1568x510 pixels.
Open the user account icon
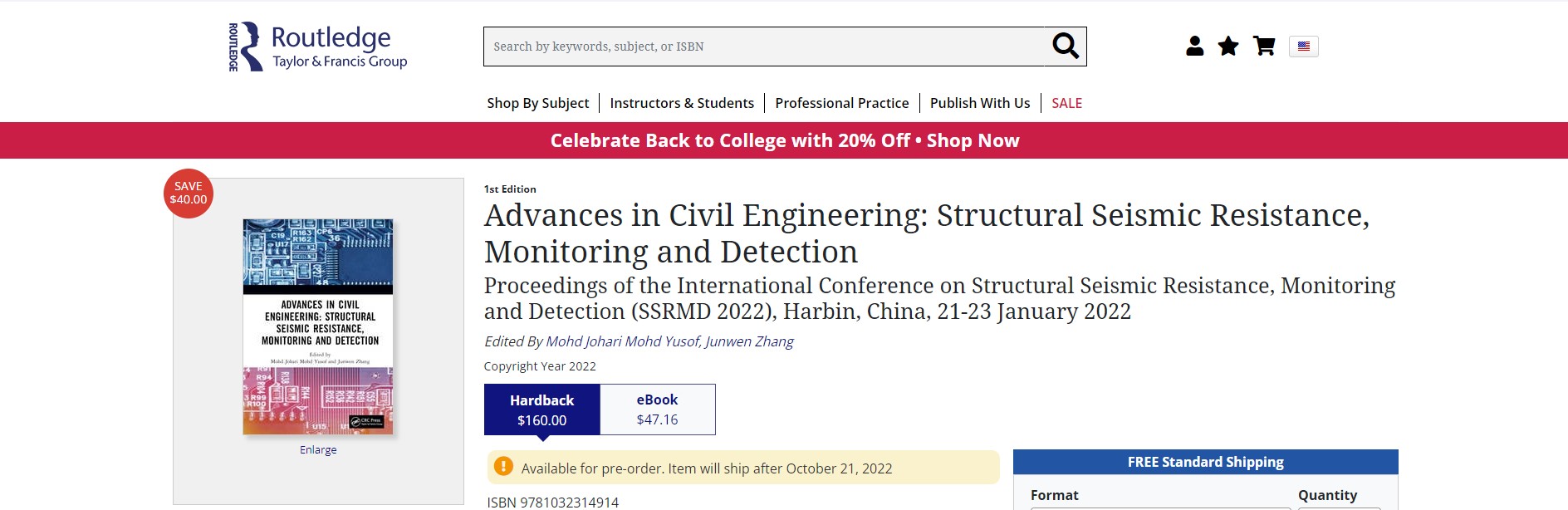coord(1195,47)
